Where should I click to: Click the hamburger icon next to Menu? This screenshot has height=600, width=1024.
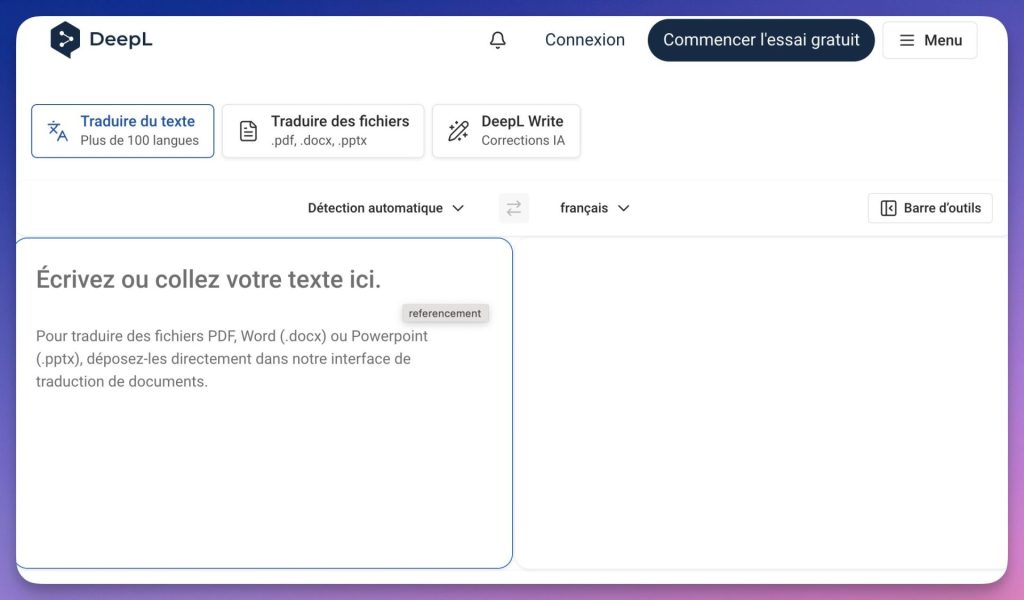[906, 40]
